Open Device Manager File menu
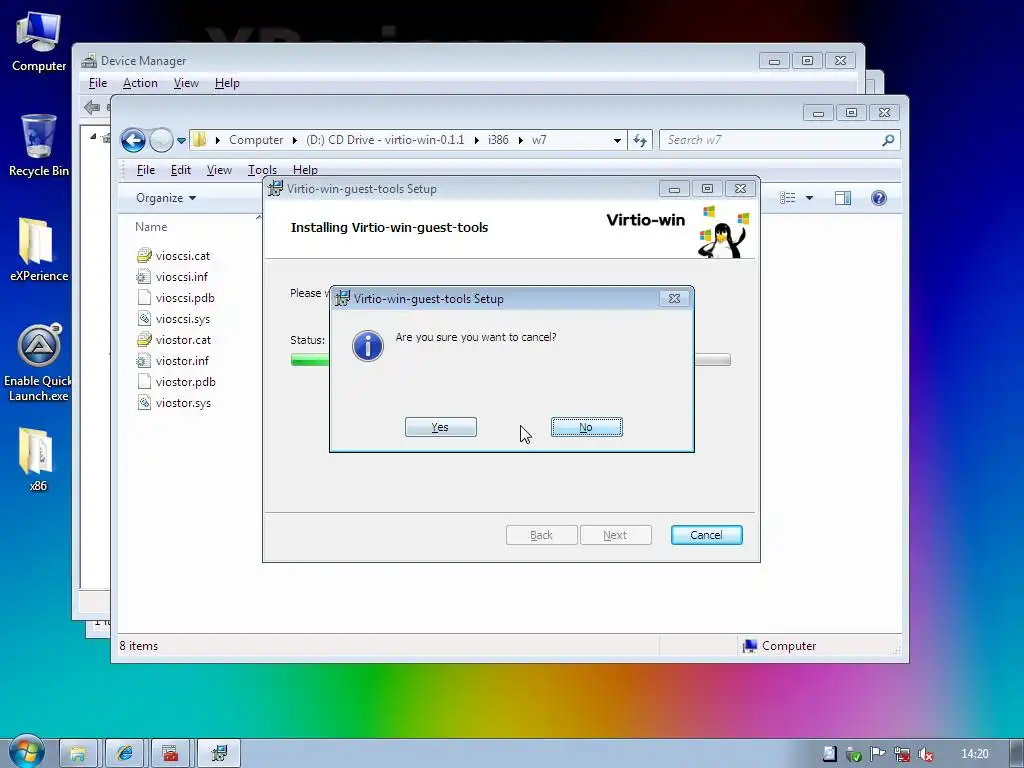The width and height of the screenshot is (1024, 768). coord(98,83)
